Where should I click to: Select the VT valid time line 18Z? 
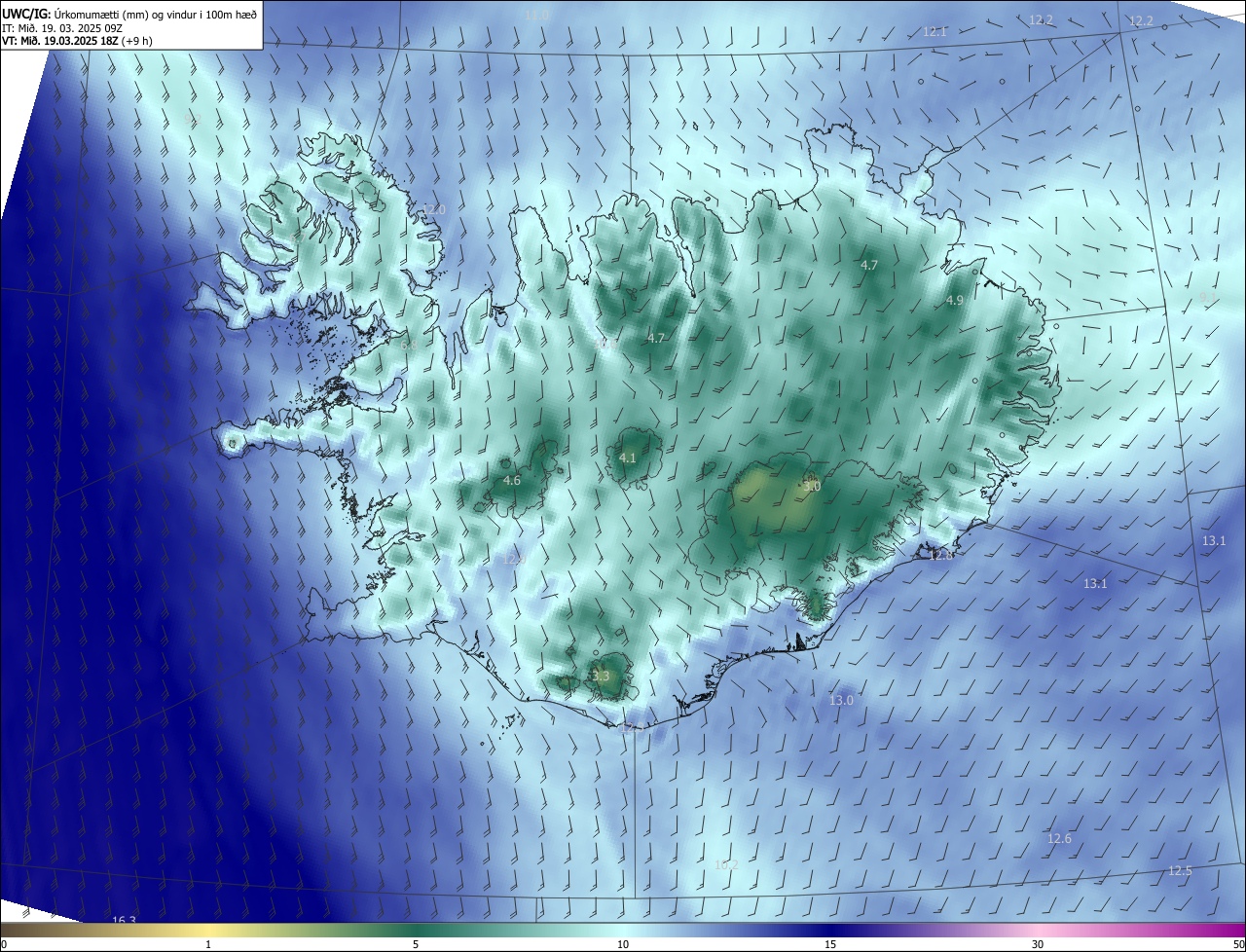(x=77, y=40)
